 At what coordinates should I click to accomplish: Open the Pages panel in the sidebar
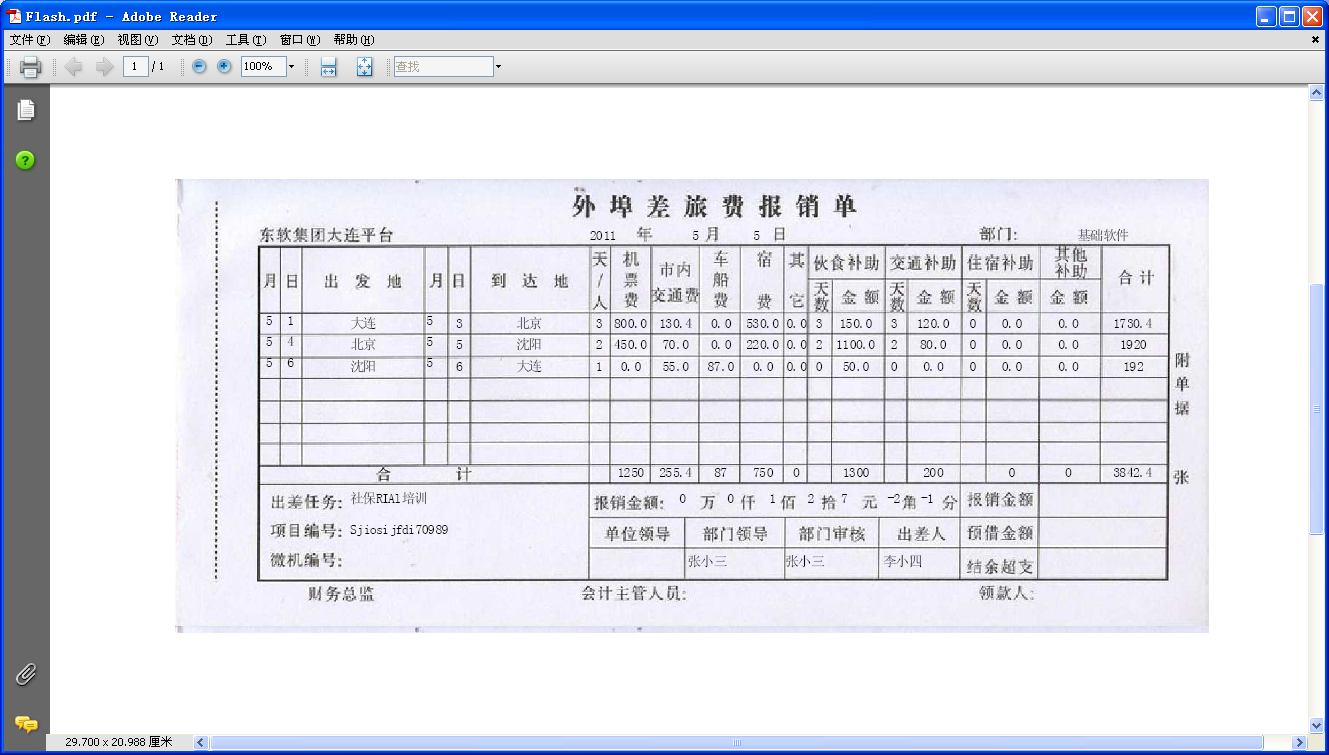pyautogui.click(x=25, y=110)
